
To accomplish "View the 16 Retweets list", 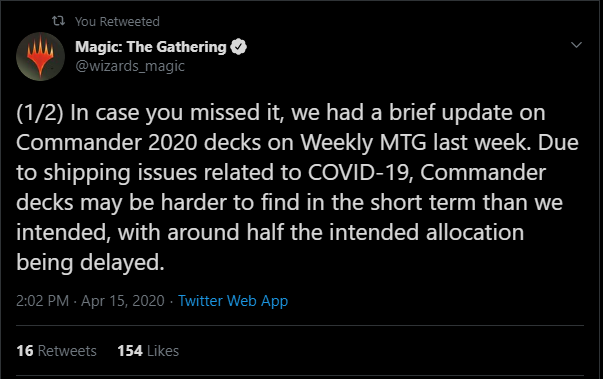I will click(x=56, y=351).
